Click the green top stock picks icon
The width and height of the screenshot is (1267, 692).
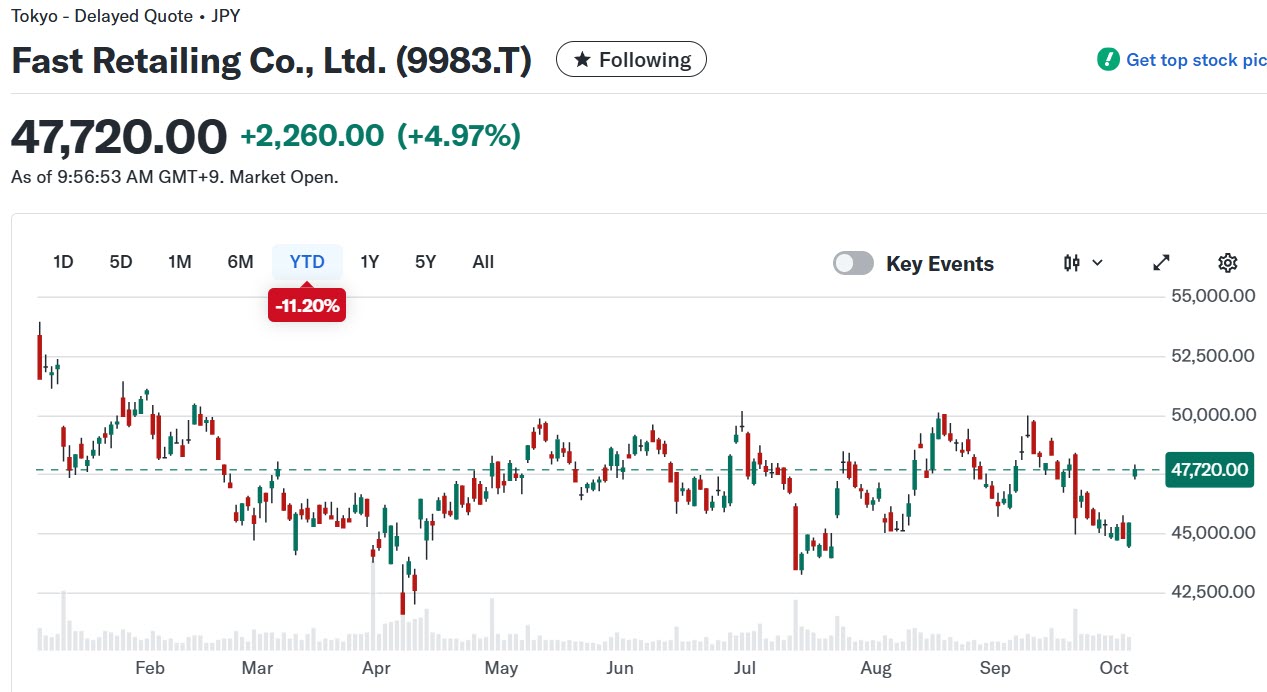point(1108,60)
